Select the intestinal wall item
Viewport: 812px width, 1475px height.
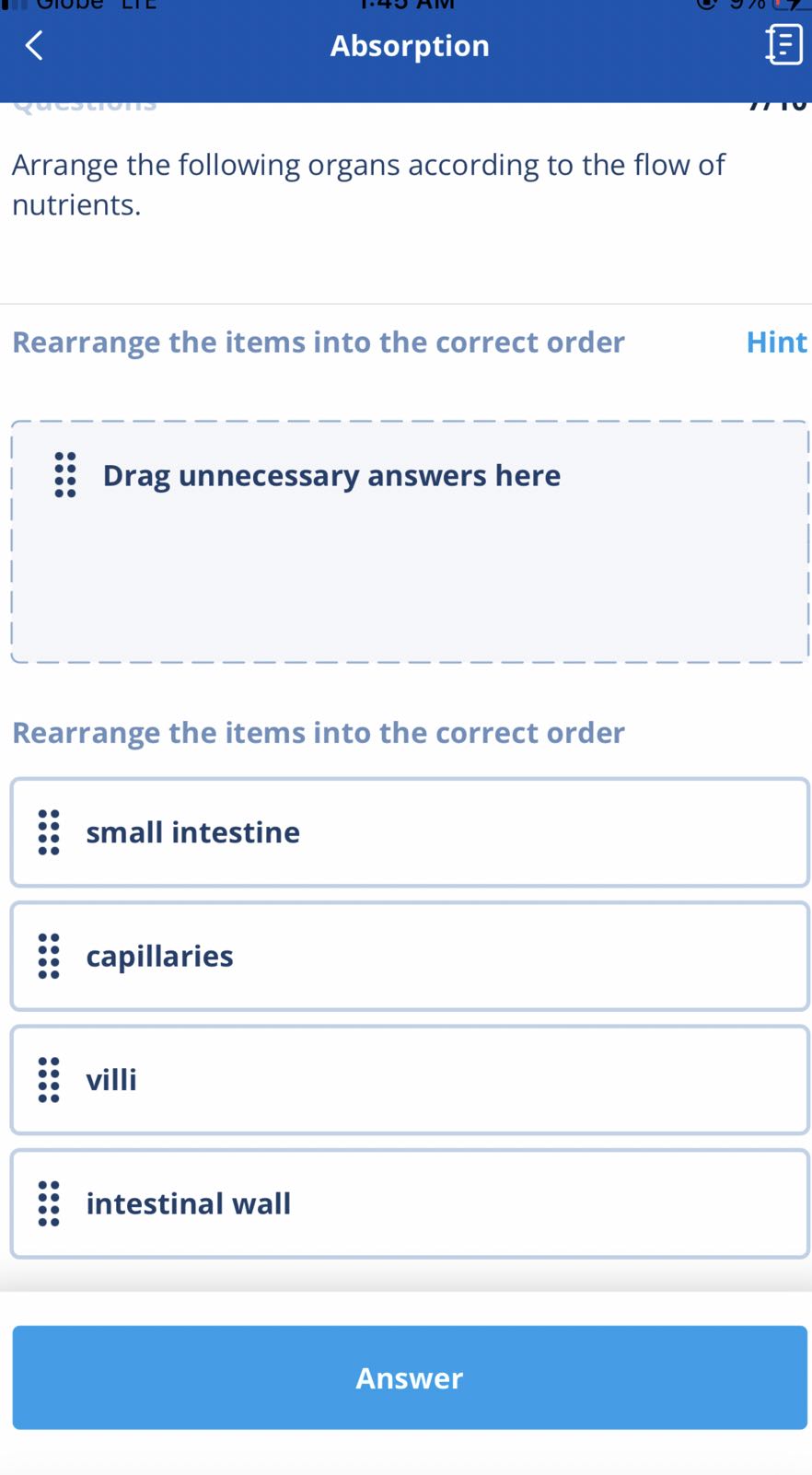point(410,1203)
